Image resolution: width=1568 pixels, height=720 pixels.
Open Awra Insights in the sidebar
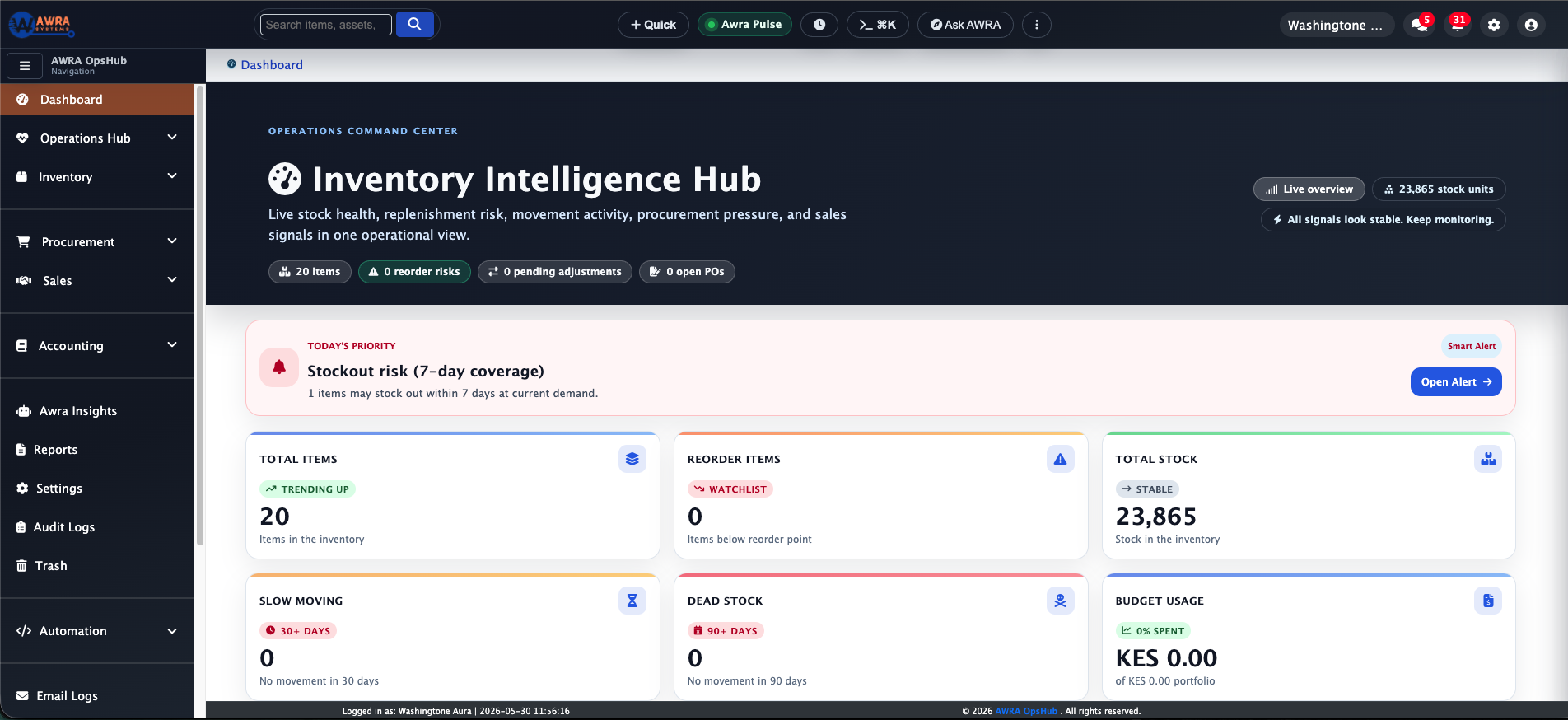(x=97, y=411)
